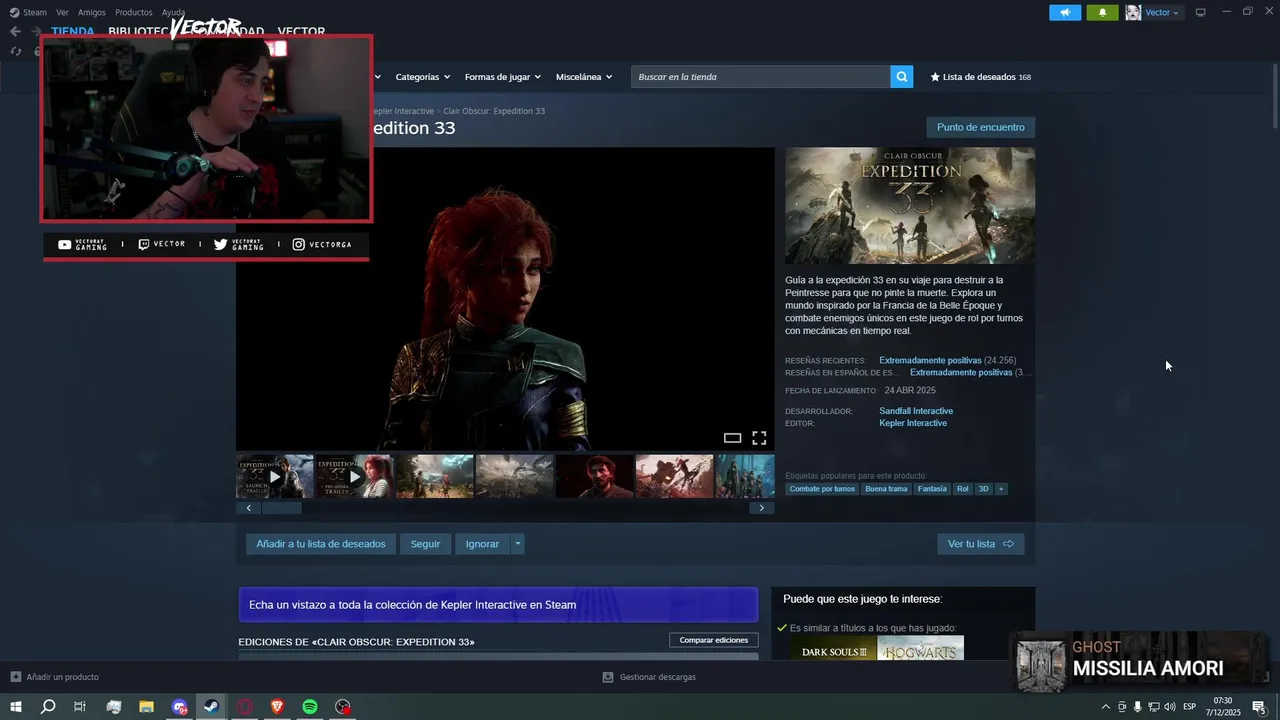
Task: Expand the Vector account dropdown
Action: pyautogui.click(x=1162, y=12)
